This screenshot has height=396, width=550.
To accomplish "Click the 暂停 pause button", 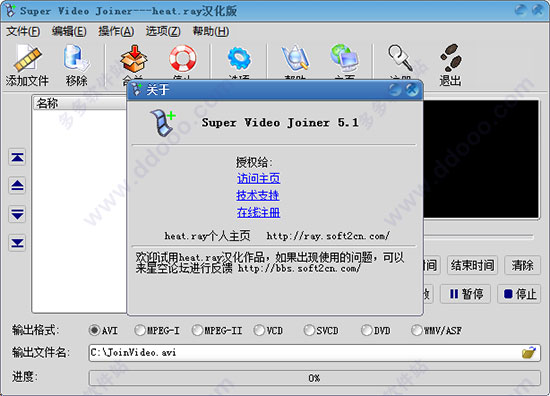I will [465, 294].
